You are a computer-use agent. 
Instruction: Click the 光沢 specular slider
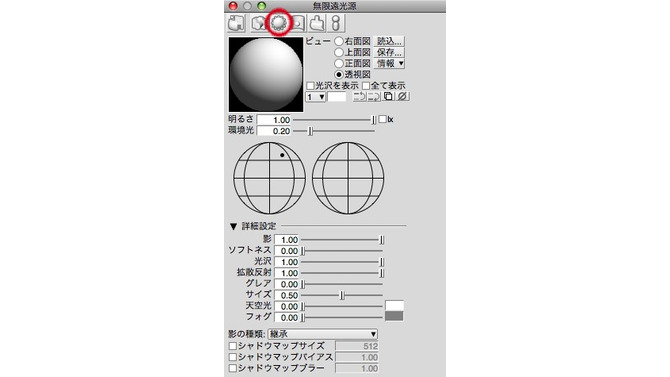342,262
